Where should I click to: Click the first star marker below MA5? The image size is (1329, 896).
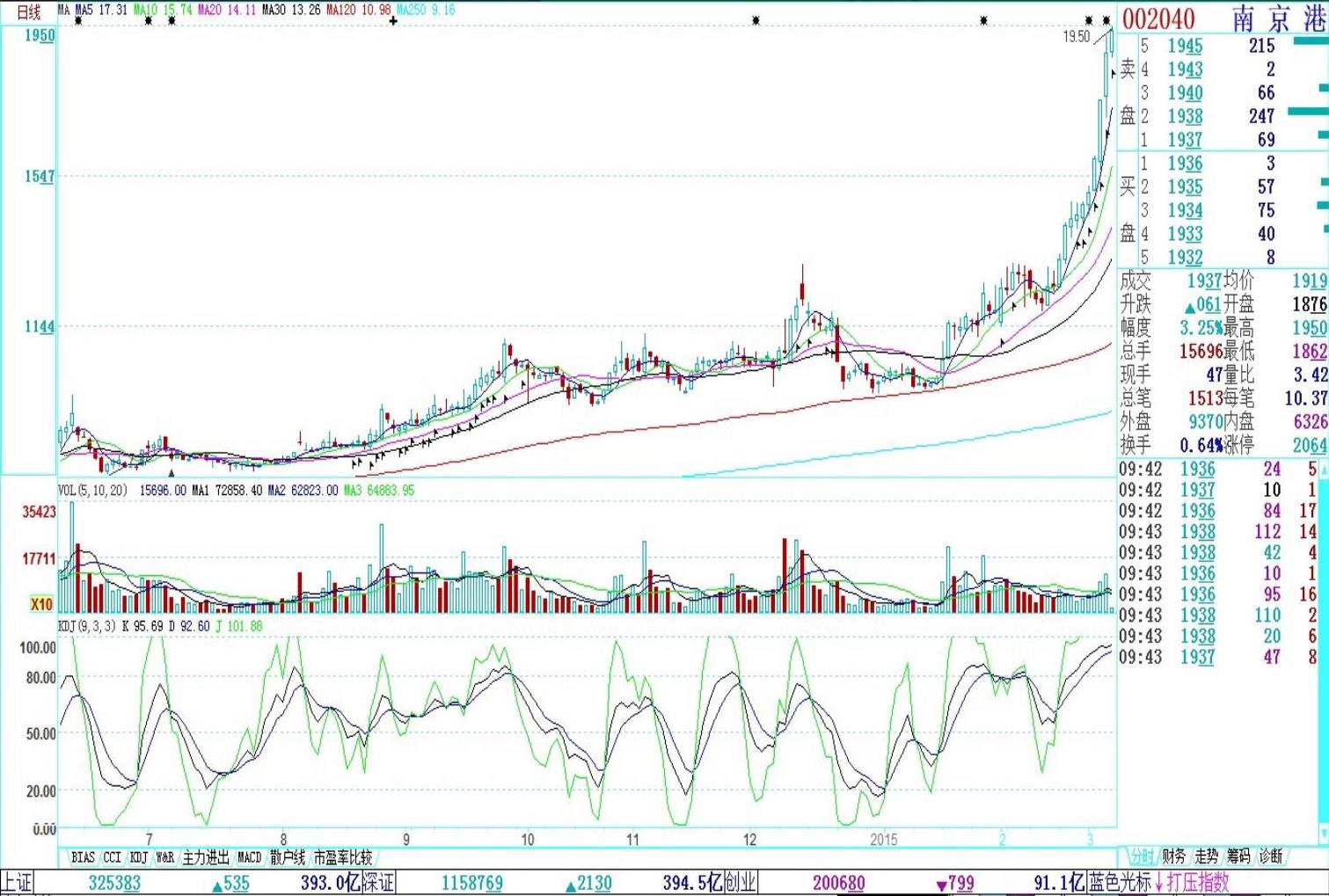coord(79,20)
